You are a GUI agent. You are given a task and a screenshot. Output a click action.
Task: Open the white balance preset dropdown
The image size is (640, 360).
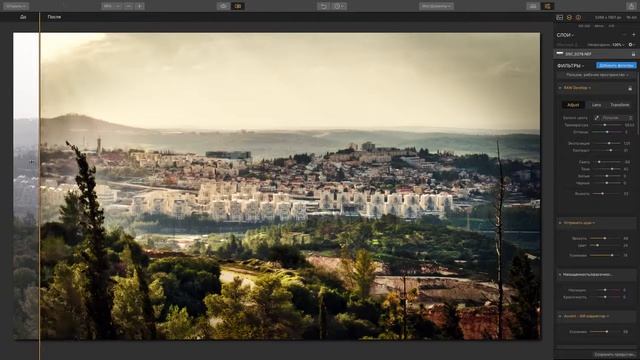click(x=617, y=118)
